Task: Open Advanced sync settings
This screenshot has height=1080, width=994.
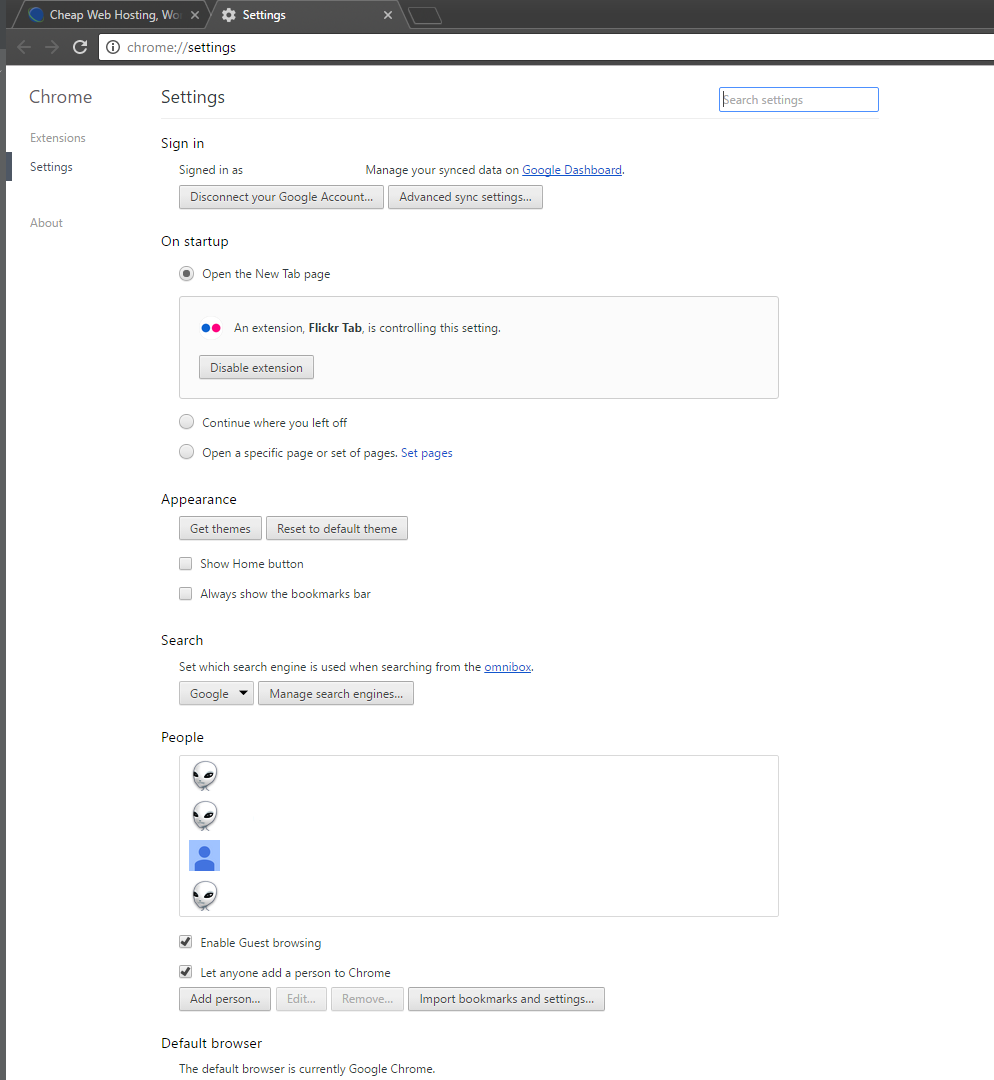Action: click(x=465, y=197)
